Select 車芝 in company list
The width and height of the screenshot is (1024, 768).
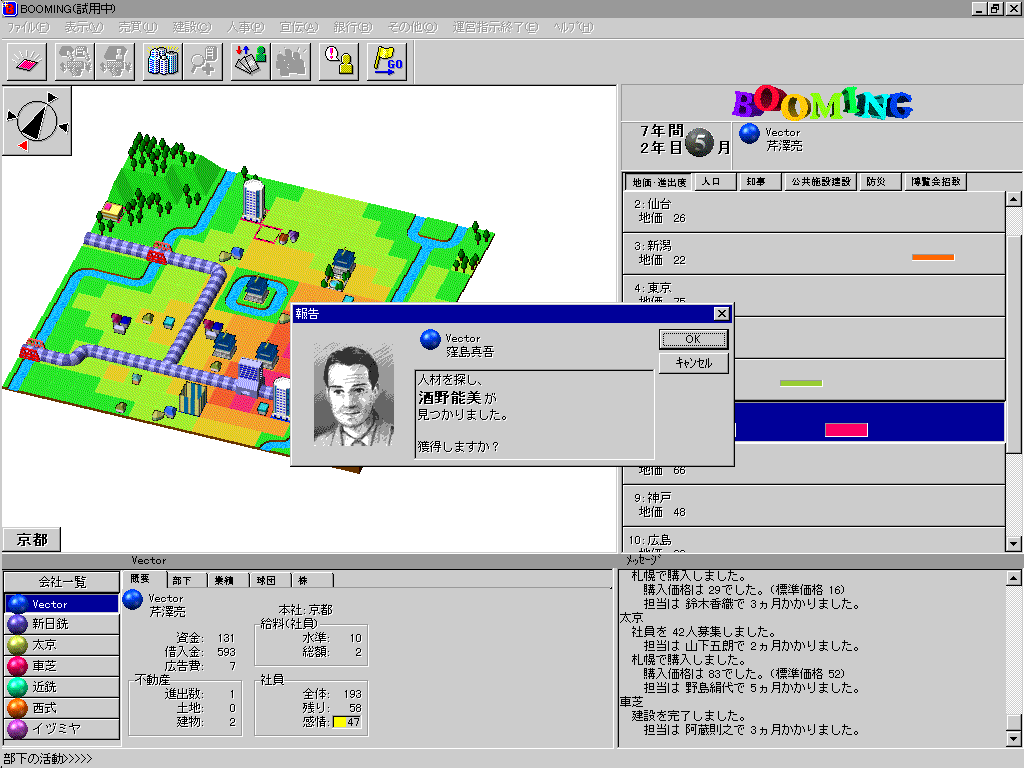tap(62, 666)
